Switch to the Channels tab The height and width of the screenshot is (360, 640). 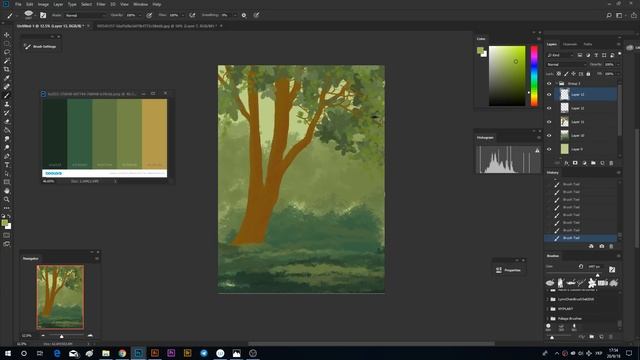click(570, 44)
